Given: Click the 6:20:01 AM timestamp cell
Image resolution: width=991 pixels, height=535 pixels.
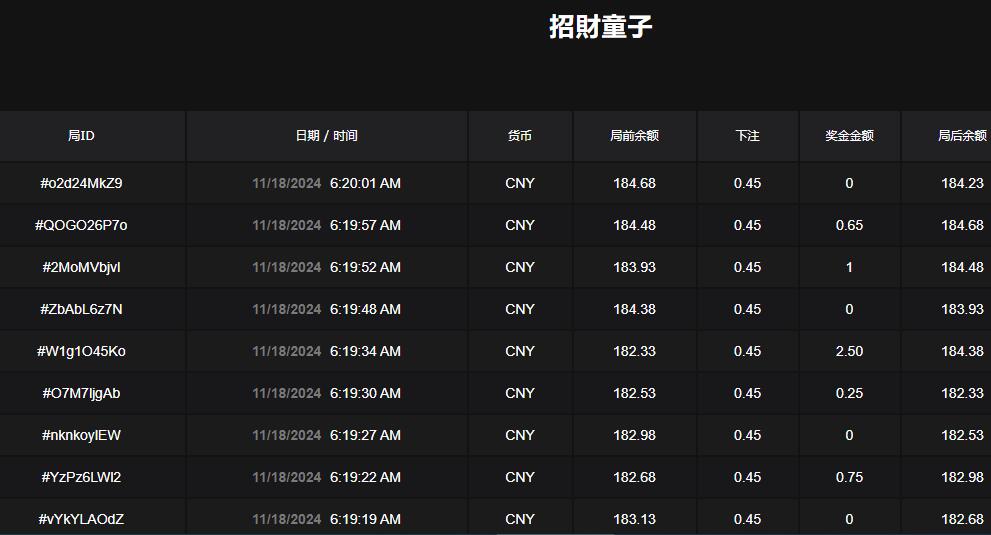Looking at the screenshot, I should pos(365,183).
